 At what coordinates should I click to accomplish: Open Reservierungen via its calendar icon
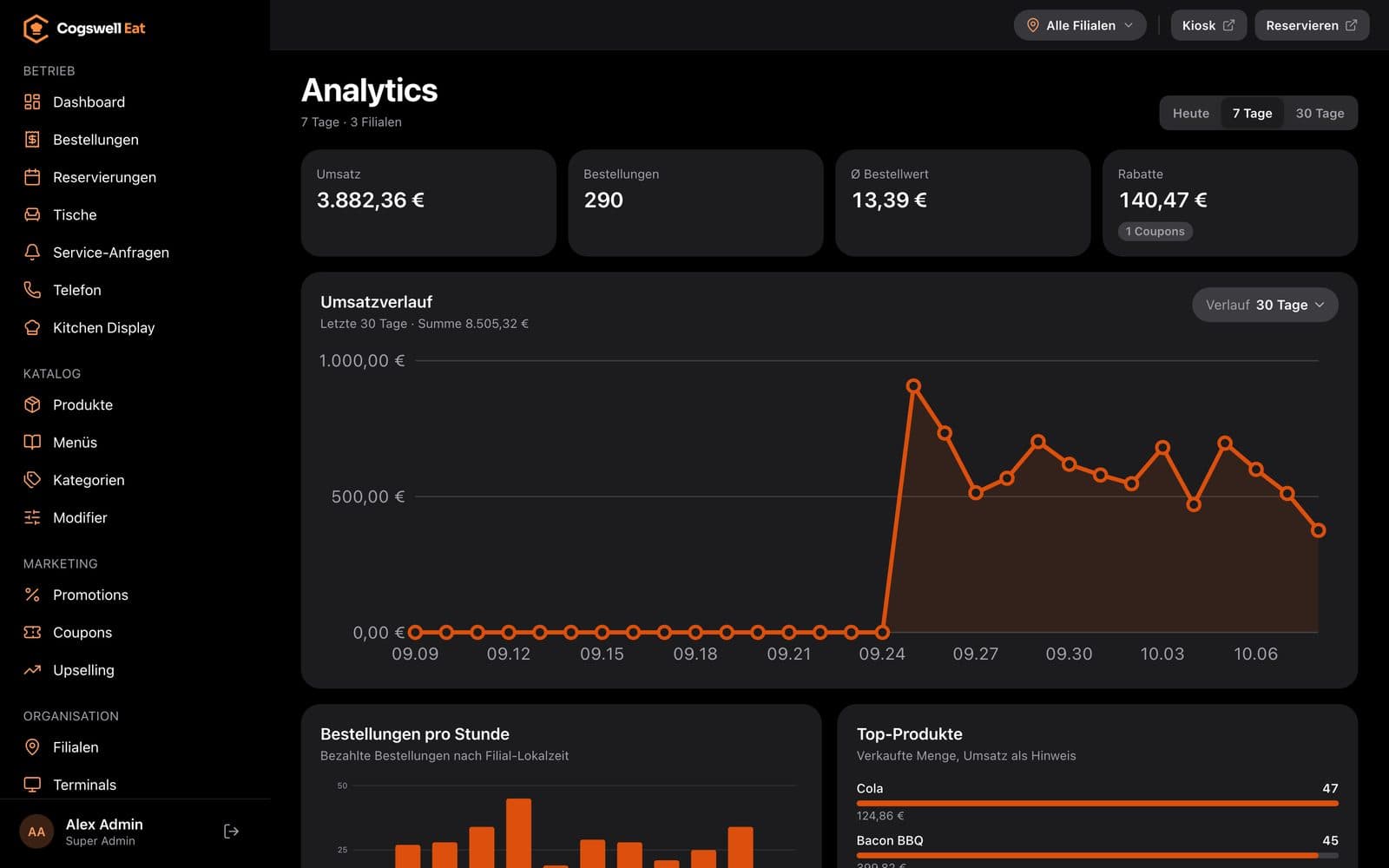click(x=32, y=177)
